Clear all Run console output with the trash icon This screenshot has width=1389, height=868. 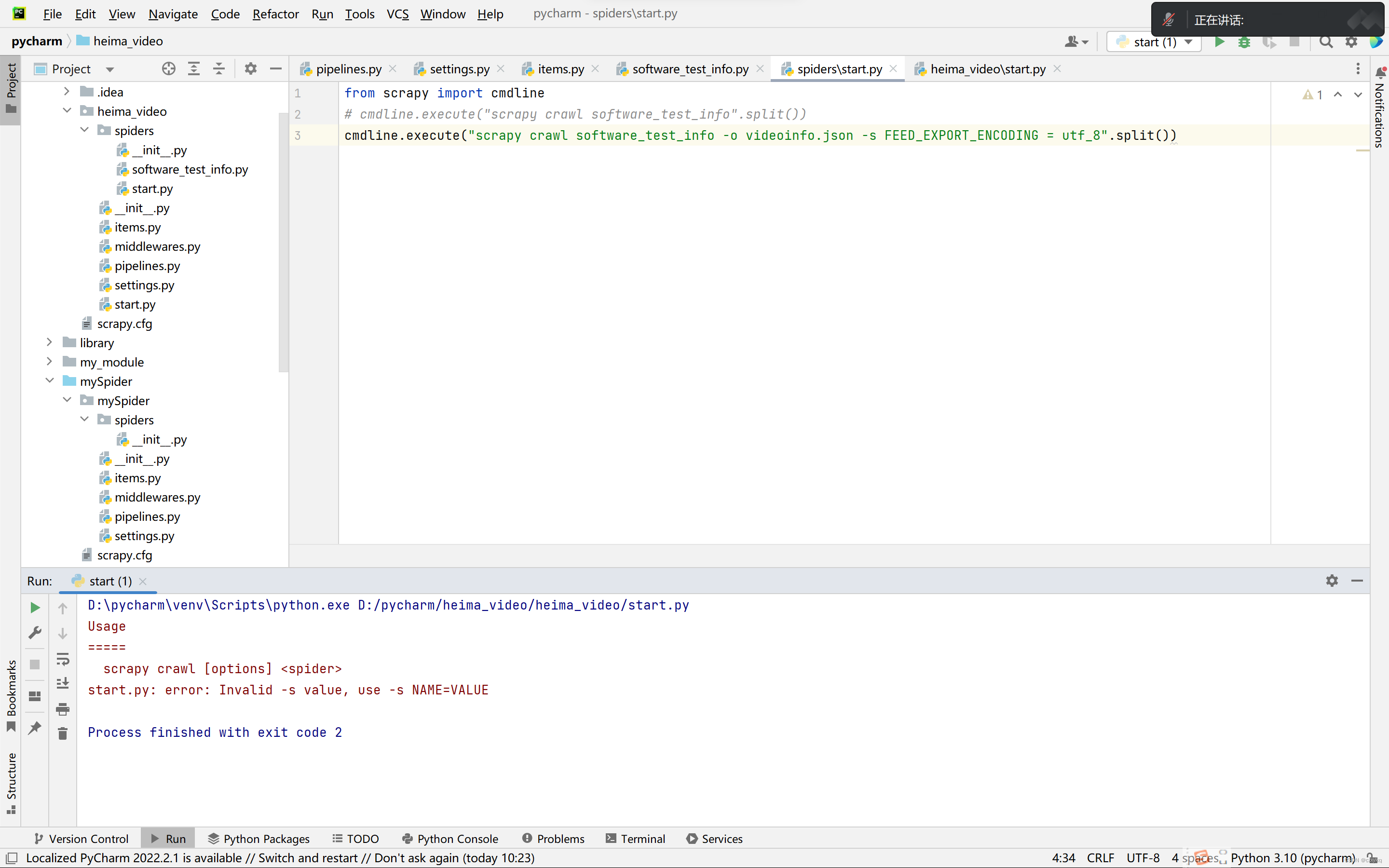[63, 733]
